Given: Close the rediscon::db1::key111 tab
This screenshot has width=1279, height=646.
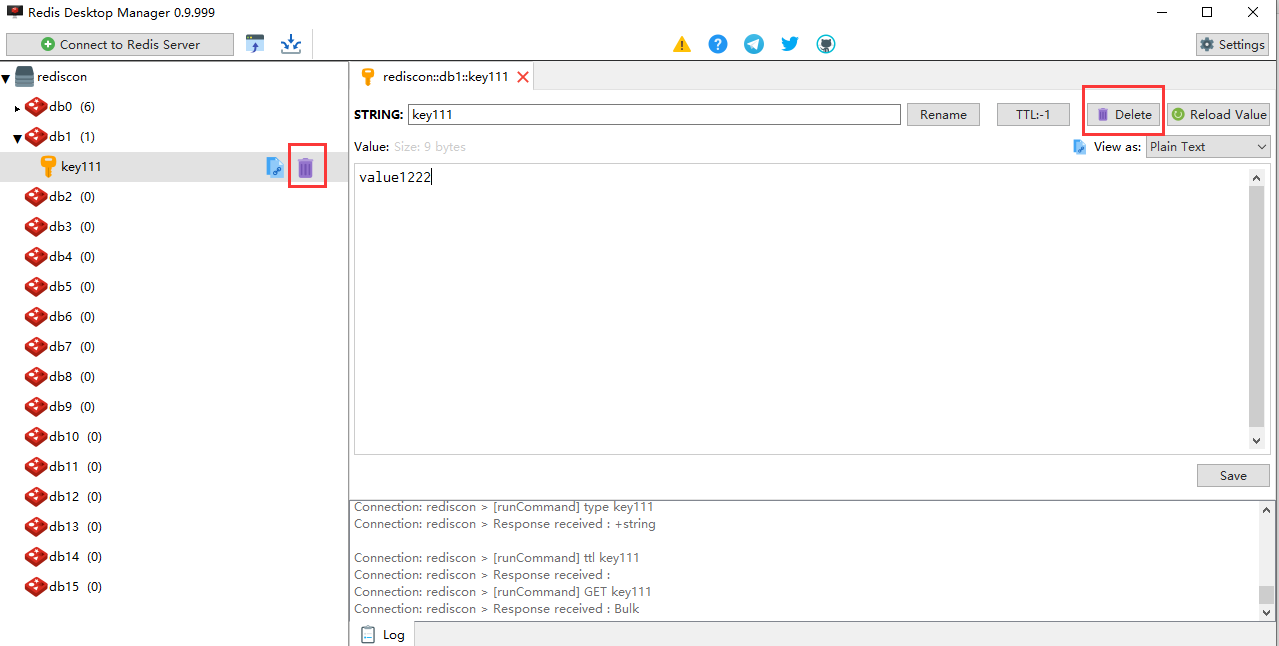Looking at the screenshot, I should pos(522,77).
